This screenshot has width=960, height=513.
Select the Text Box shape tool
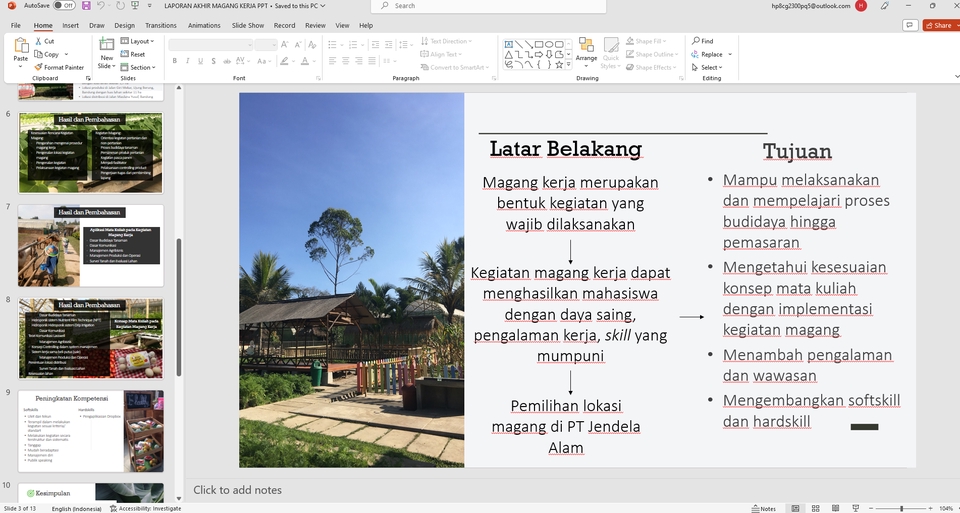[508, 45]
